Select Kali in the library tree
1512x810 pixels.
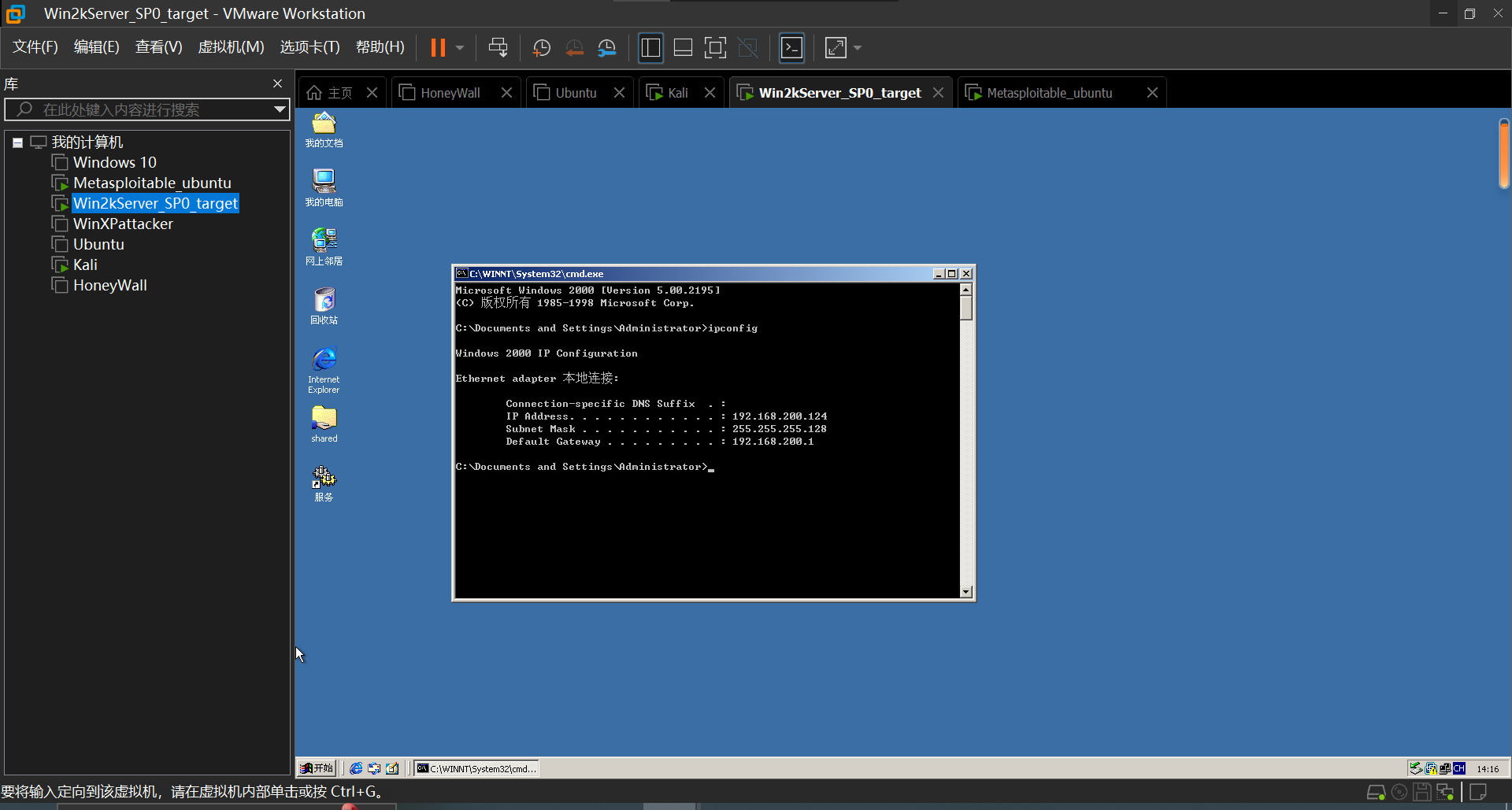point(85,264)
